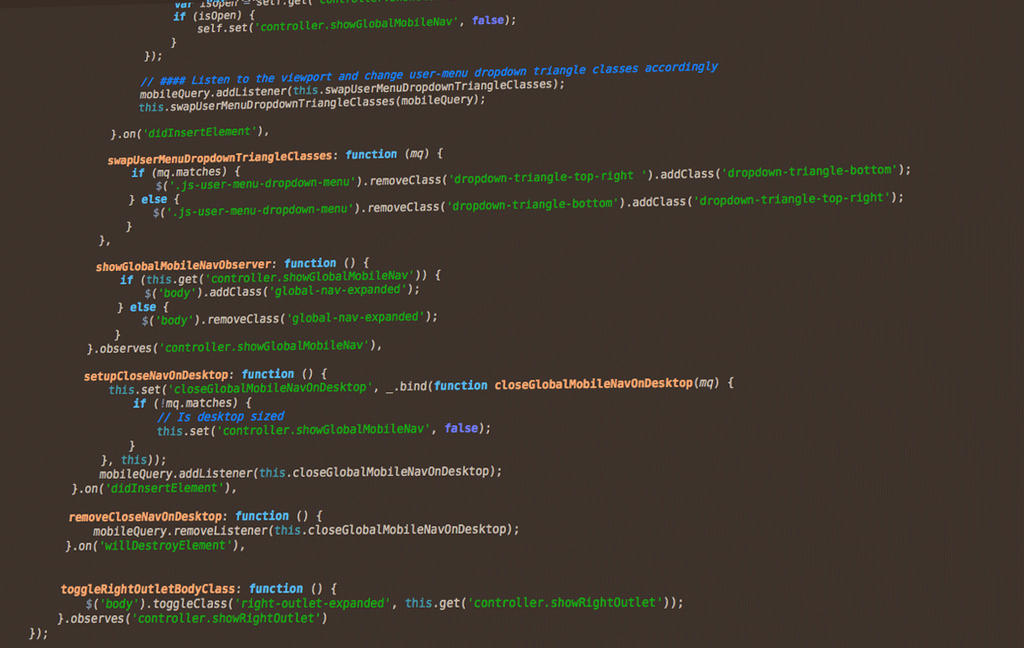
Task: Click the orange removeCloseNavOnDesktop property name
Action: pyautogui.click(x=146, y=517)
